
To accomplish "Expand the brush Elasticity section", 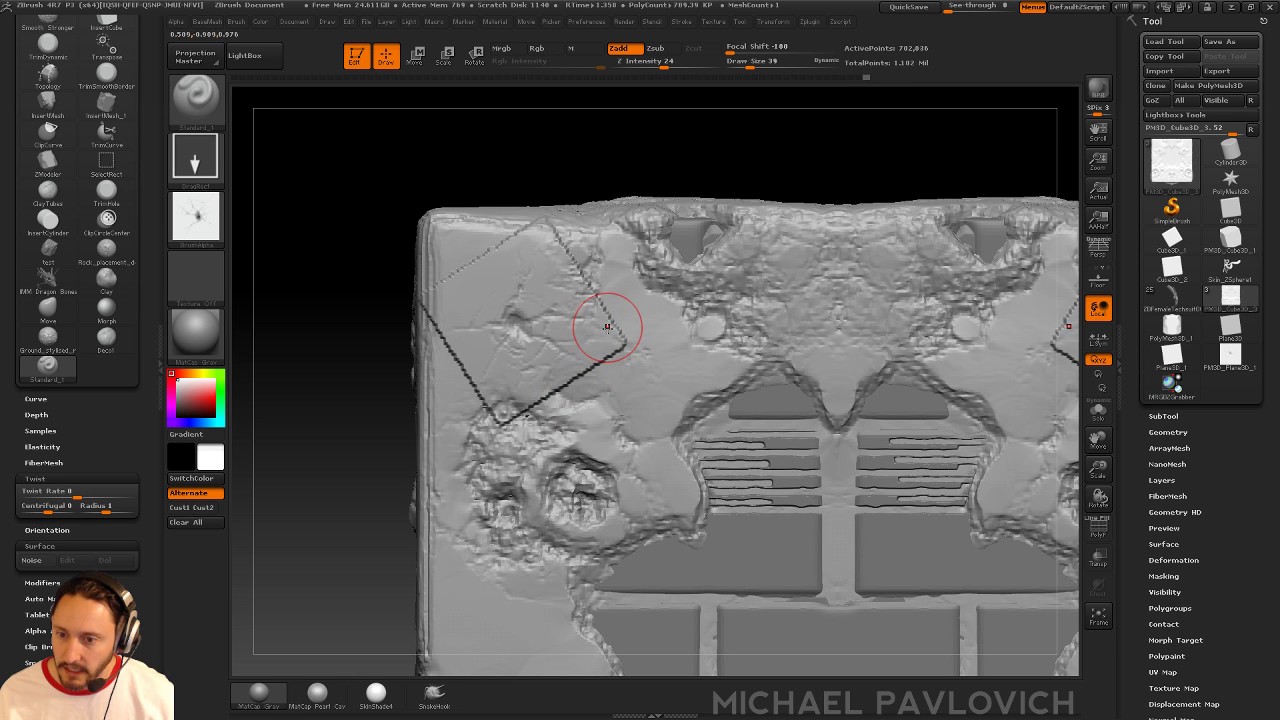I will point(42,447).
